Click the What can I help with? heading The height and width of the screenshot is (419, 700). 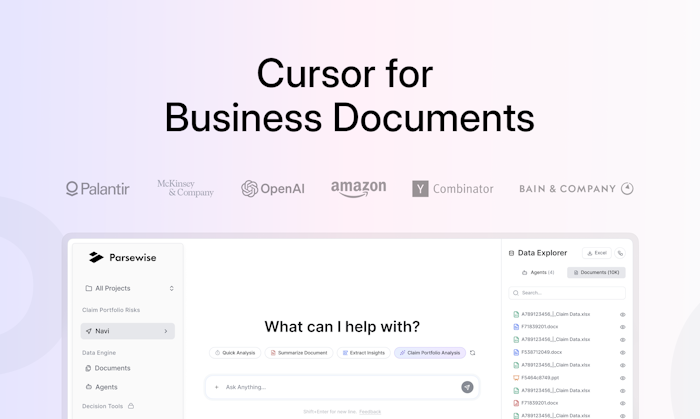coord(342,327)
